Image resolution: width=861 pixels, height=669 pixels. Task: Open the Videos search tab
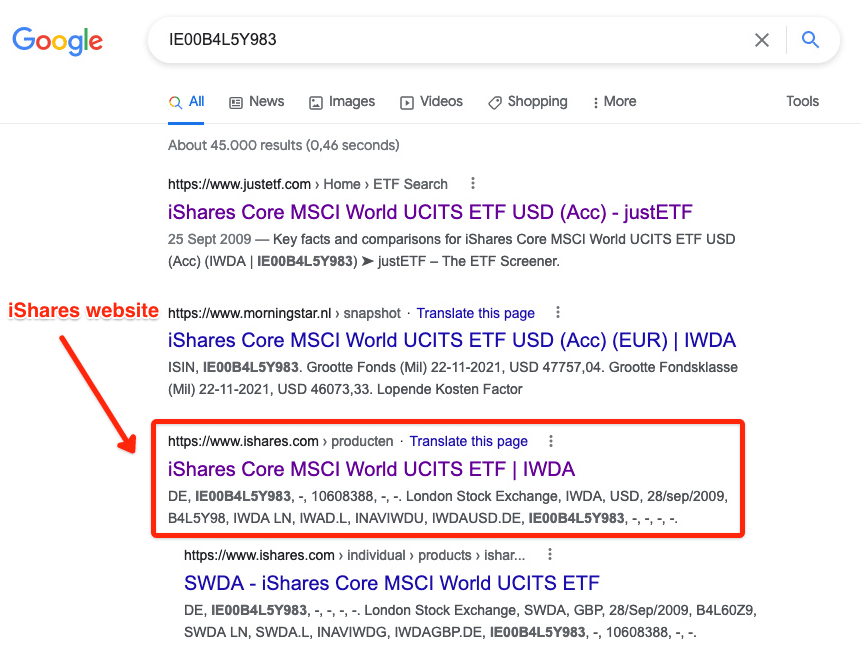click(431, 102)
